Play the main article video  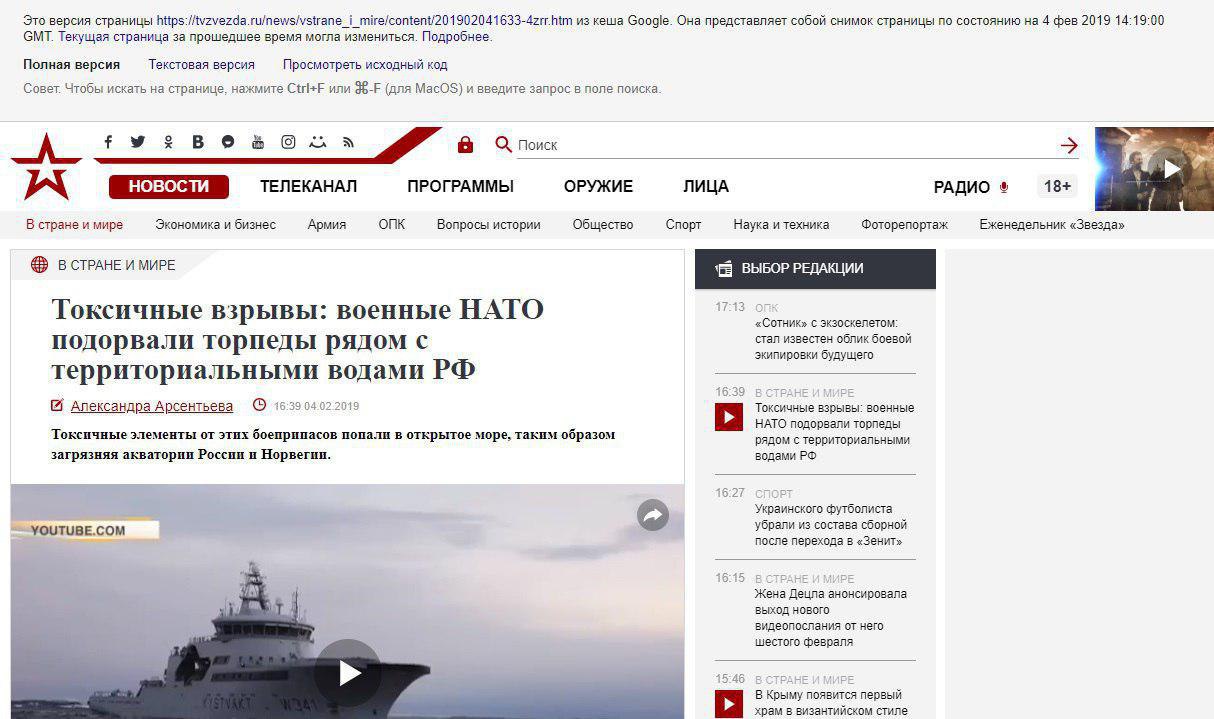coord(348,672)
